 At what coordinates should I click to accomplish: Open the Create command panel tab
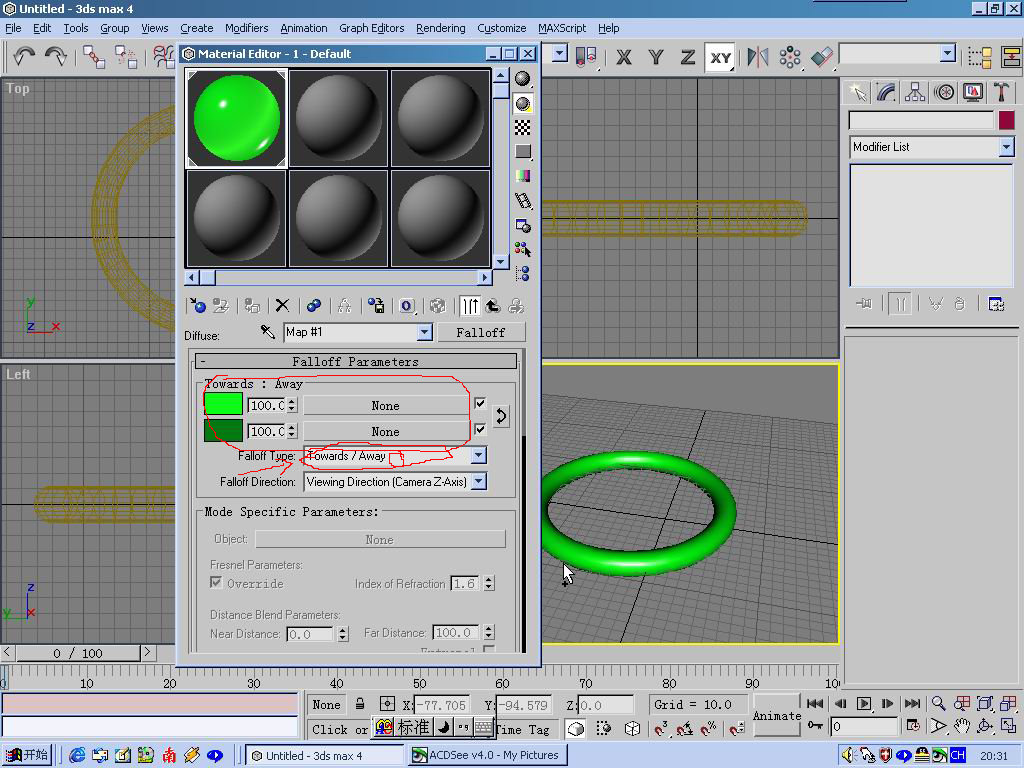coord(857,93)
